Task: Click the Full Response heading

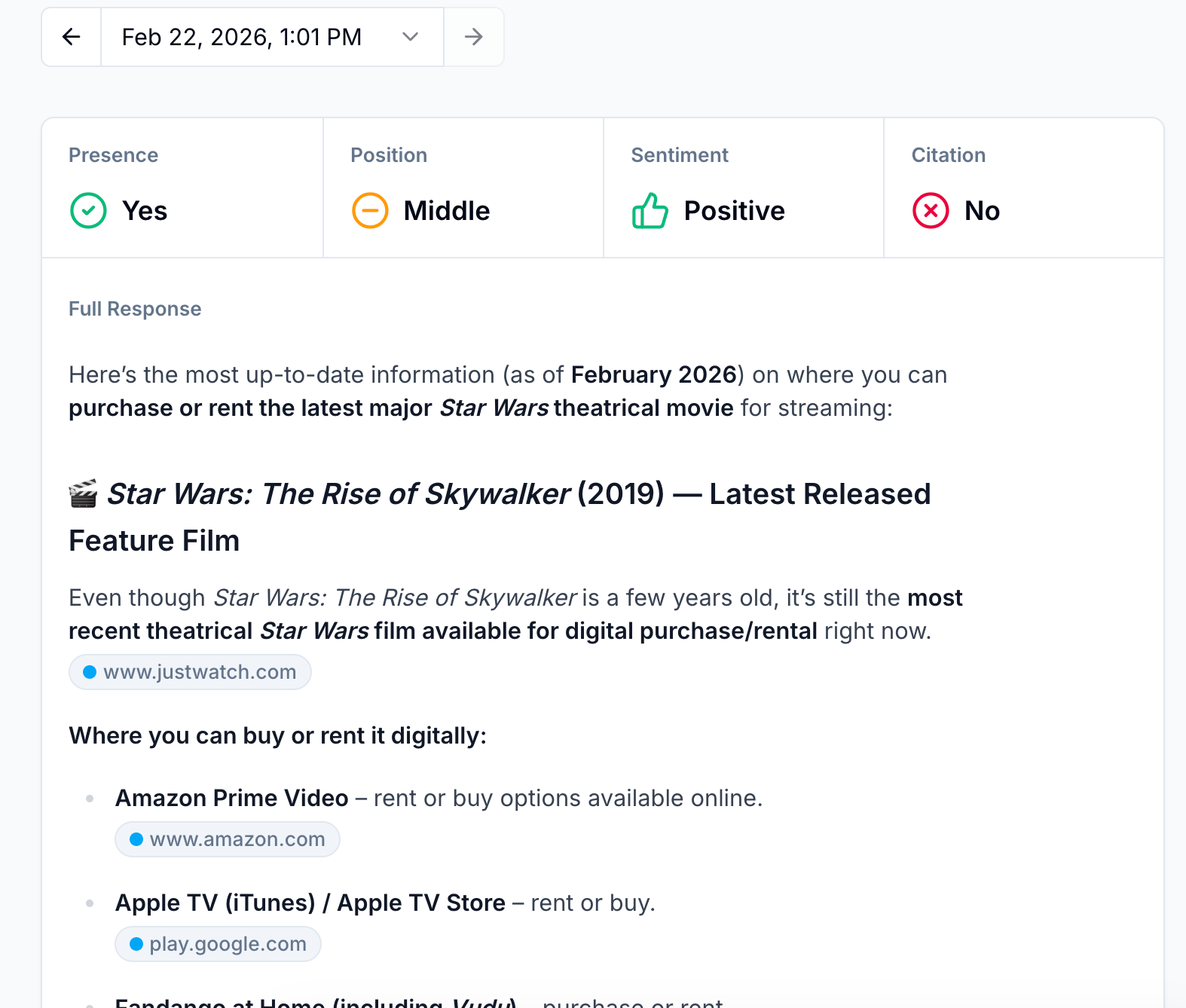Action: pyautogui.click(x=135, y=309)
